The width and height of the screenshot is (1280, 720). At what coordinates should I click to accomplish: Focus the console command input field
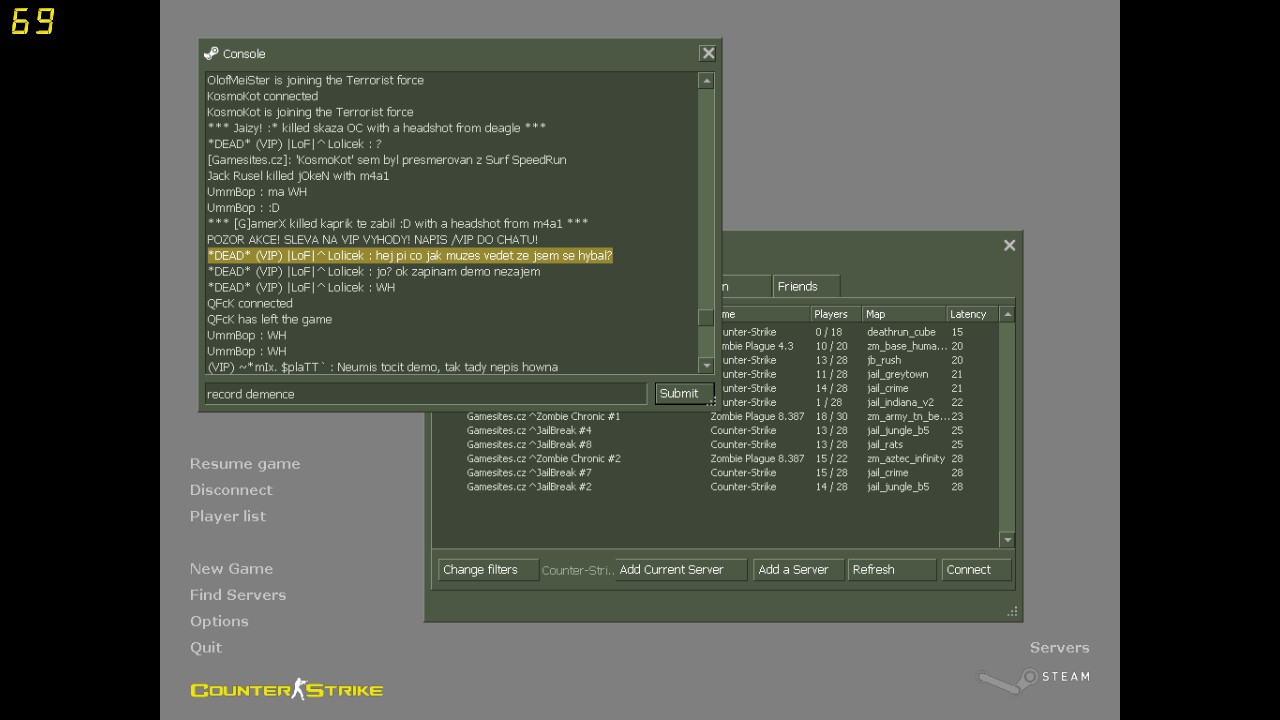(x=425, y=394)
